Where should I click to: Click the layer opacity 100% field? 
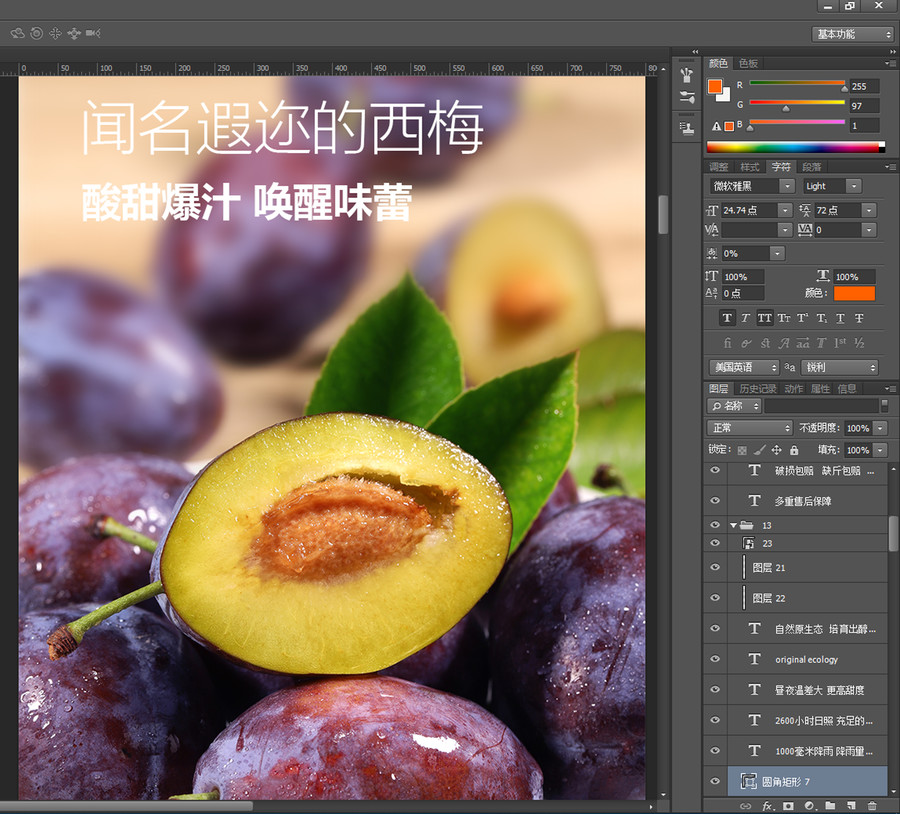pyautogui.click(x=858, y=428)
